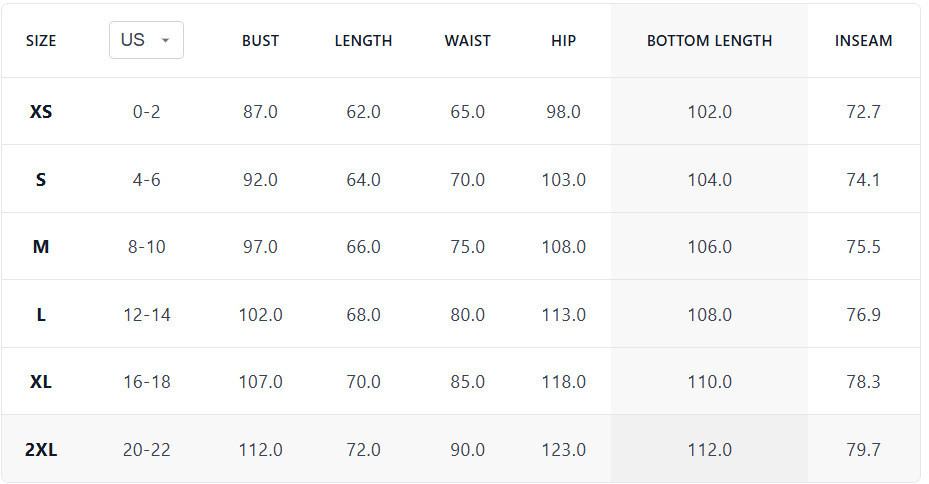This screenshot has height=484, width=929.
Task: Click the S hip value 103.0
Action: (x=564, y=180)
